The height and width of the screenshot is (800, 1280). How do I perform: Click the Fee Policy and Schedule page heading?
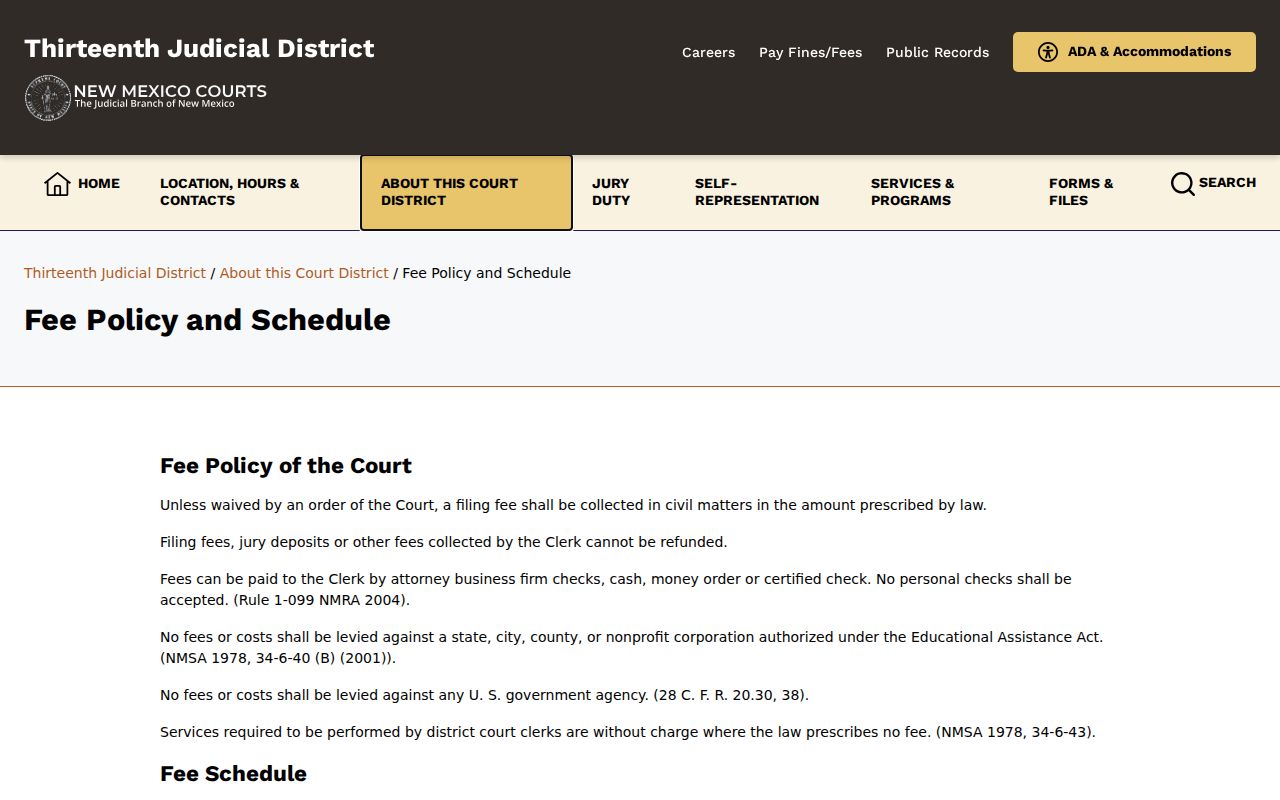pos(207,320)
